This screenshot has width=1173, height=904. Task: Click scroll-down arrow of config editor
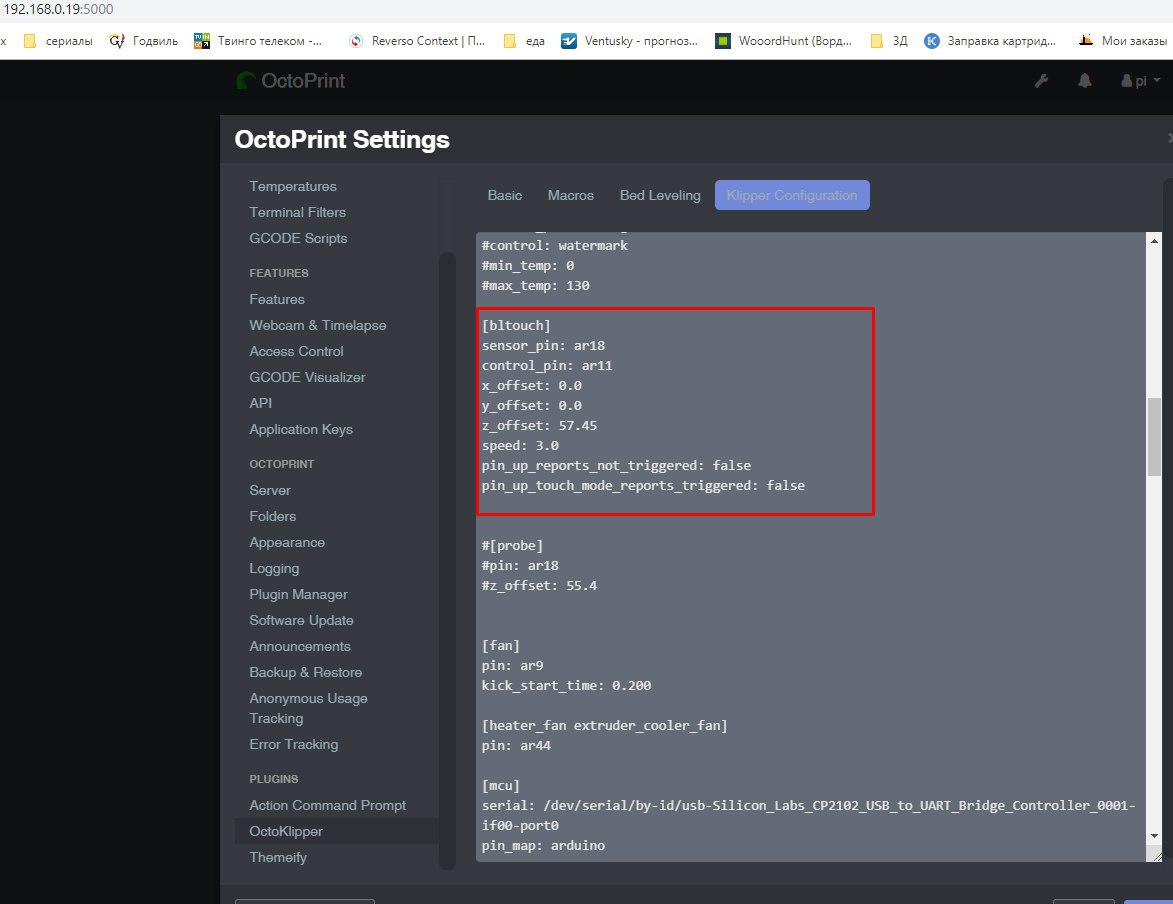point(1154,836)
